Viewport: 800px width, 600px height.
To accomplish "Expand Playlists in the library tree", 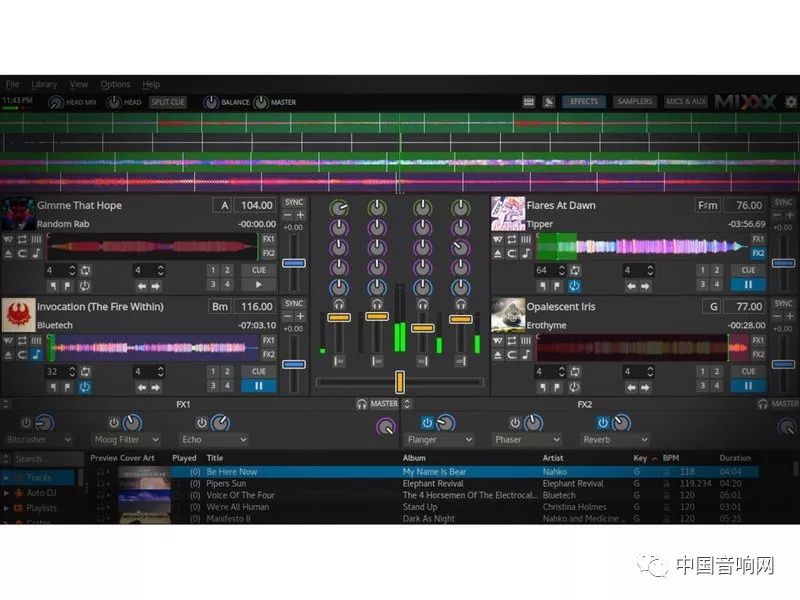I will [x=6, y=508].
